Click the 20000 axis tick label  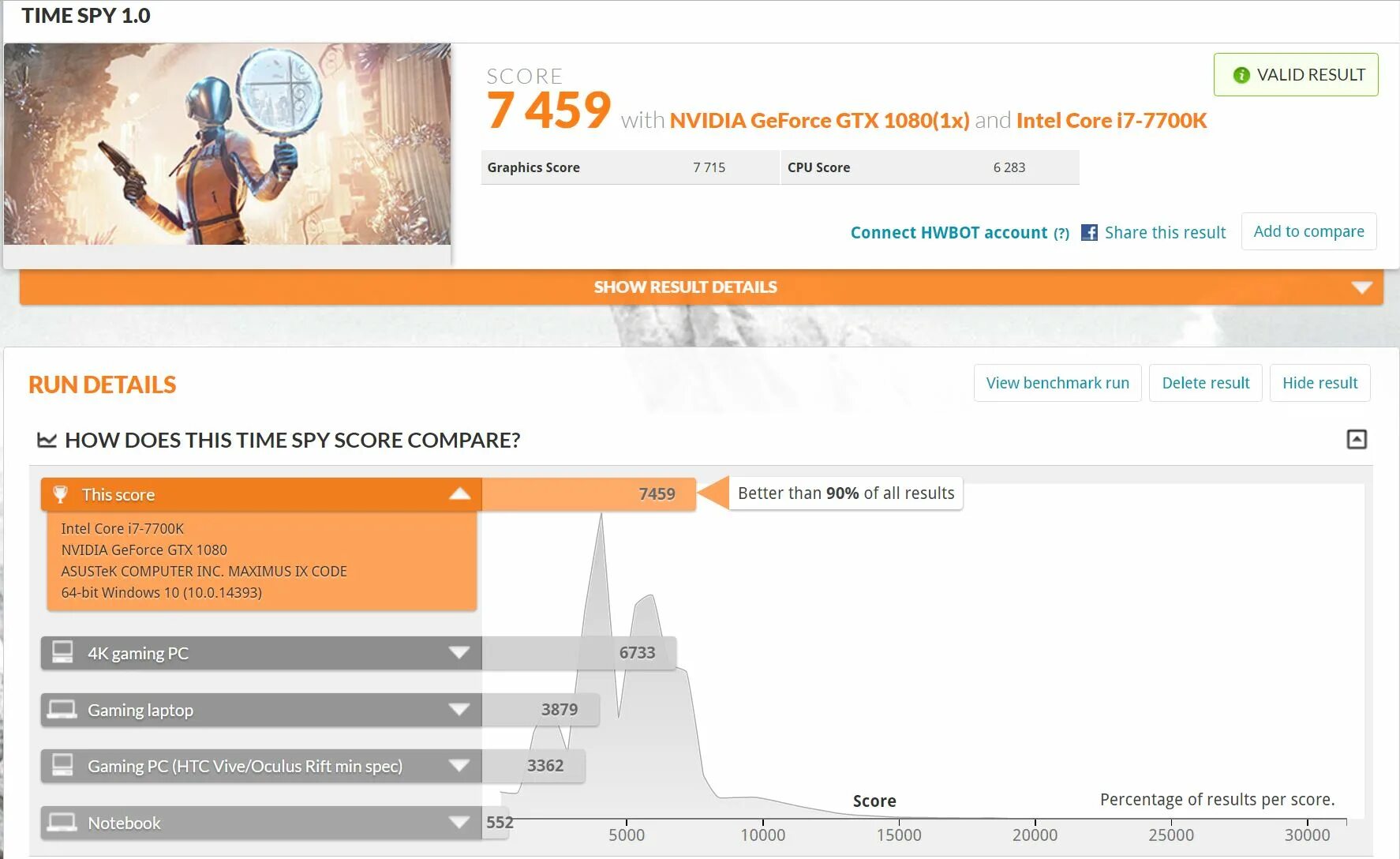coord(1035,835)
